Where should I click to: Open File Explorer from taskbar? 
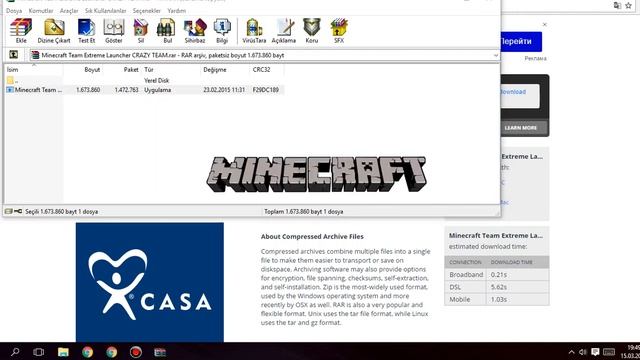(x=63, y=352)
